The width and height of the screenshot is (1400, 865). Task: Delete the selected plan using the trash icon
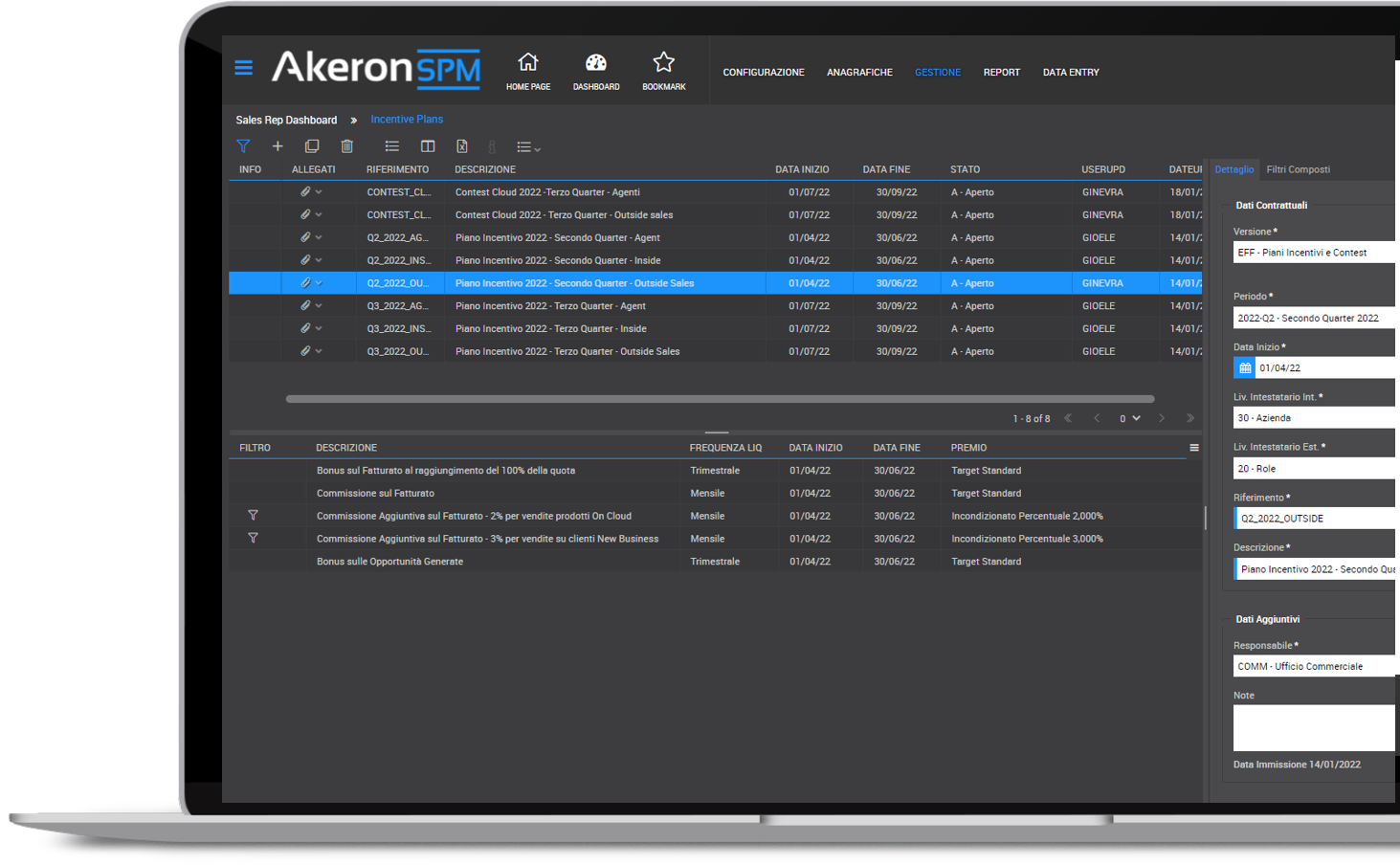pyautogui.click(x=346, y=145)
